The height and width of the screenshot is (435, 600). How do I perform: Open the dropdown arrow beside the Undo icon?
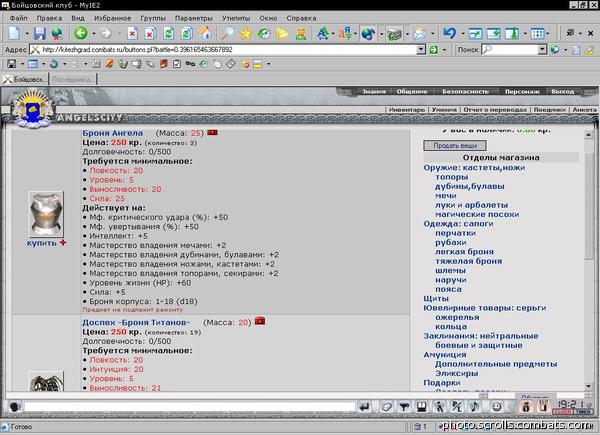tap(463, 34)
